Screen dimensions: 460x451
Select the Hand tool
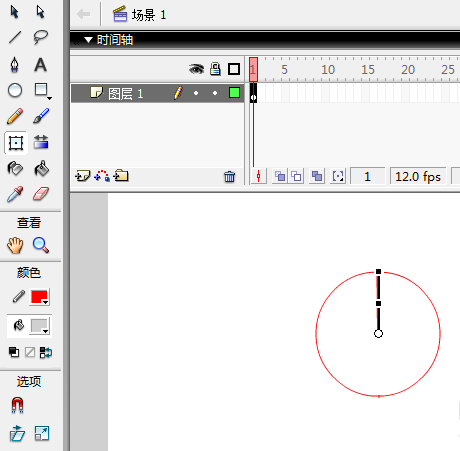pyautogui.click(x=15, y=245)
